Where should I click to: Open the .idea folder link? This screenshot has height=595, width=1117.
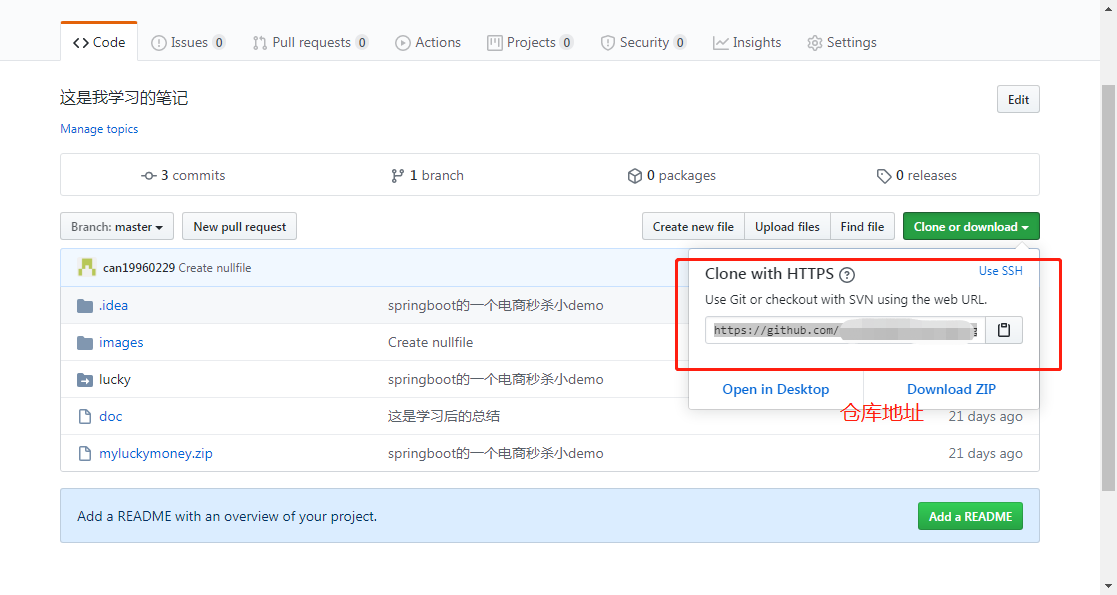[x=113, y=306]
